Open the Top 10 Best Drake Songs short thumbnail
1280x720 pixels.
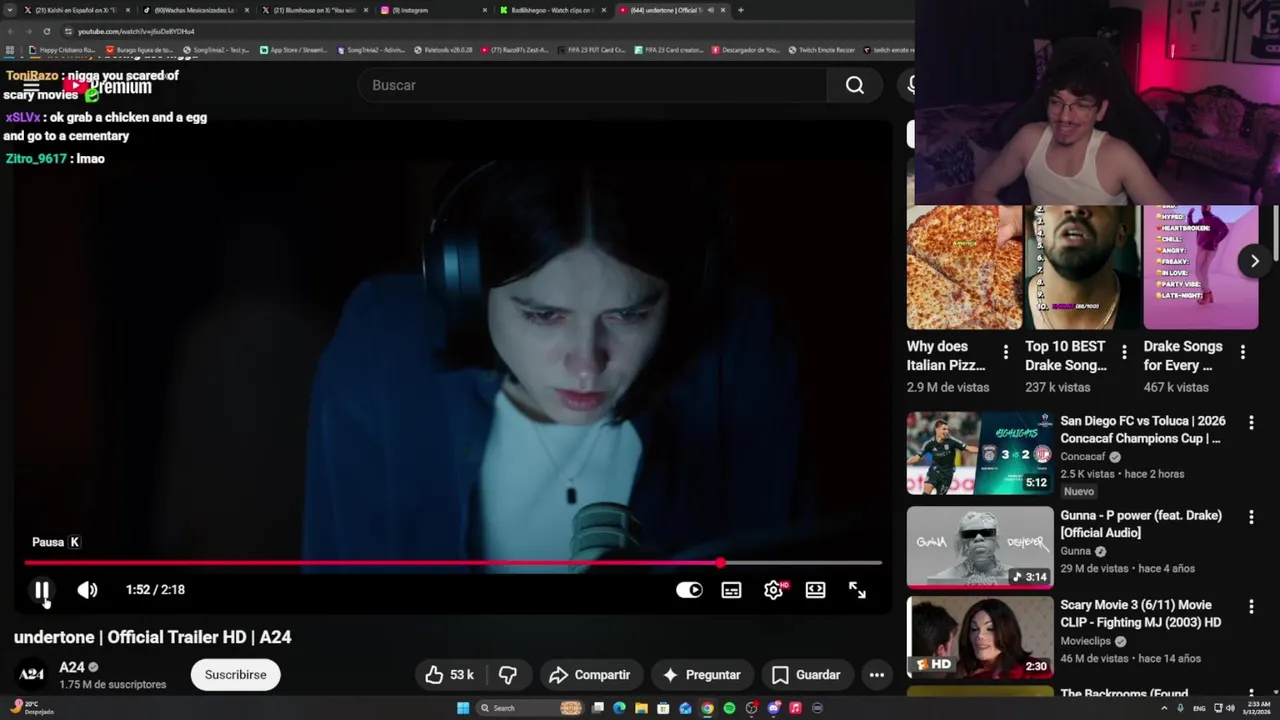coord(1083,267)
